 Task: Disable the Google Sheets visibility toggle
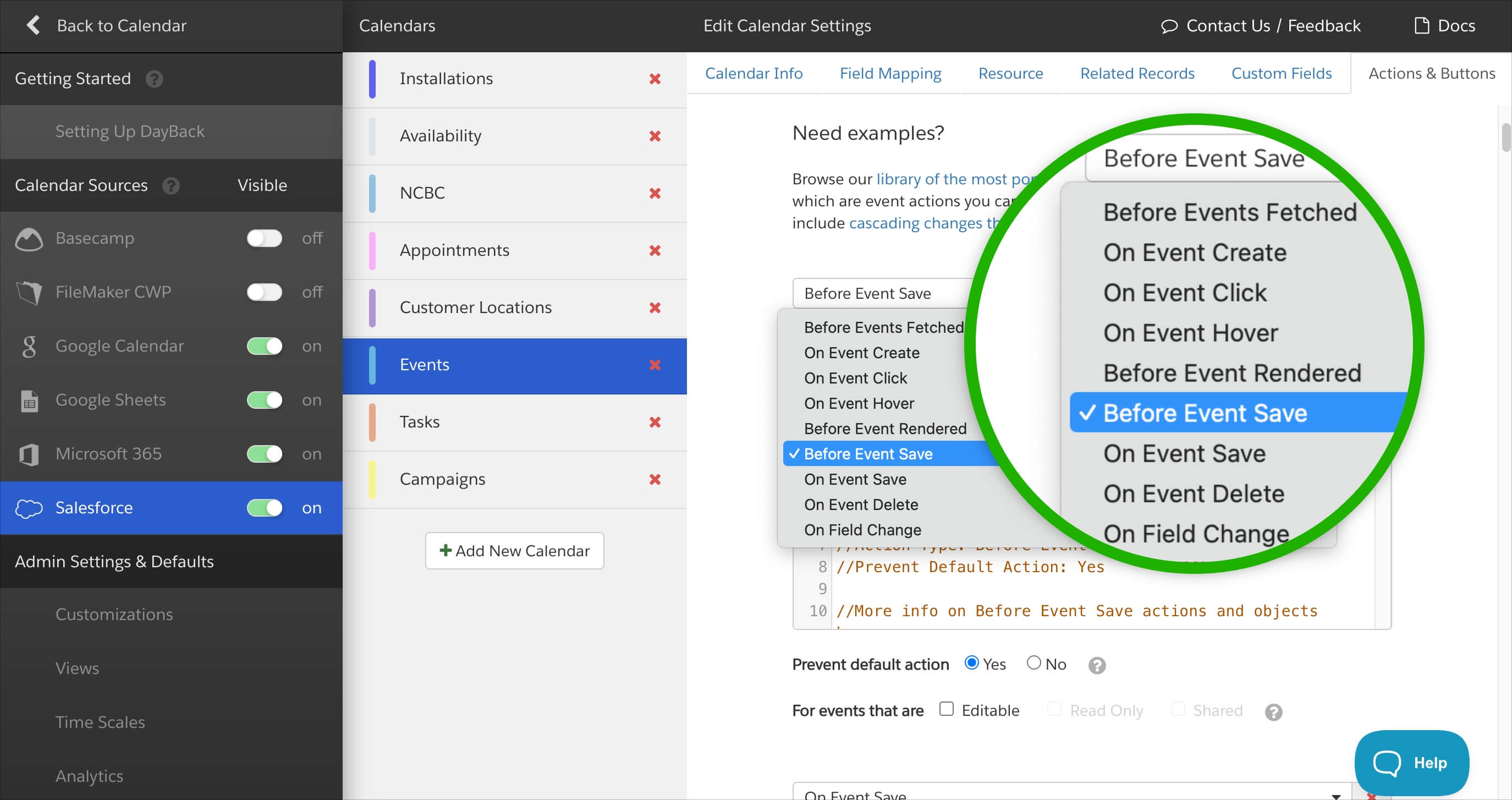point(264,400)
